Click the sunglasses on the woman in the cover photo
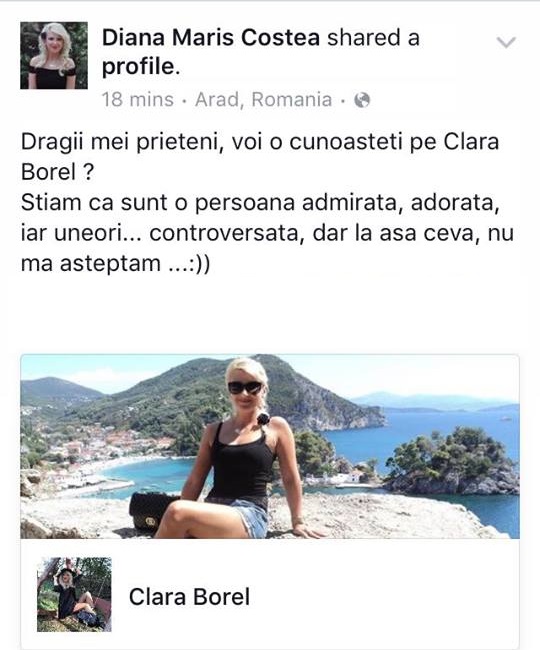Viewport: 540px width, 650px height. click(x=245, y=387)
